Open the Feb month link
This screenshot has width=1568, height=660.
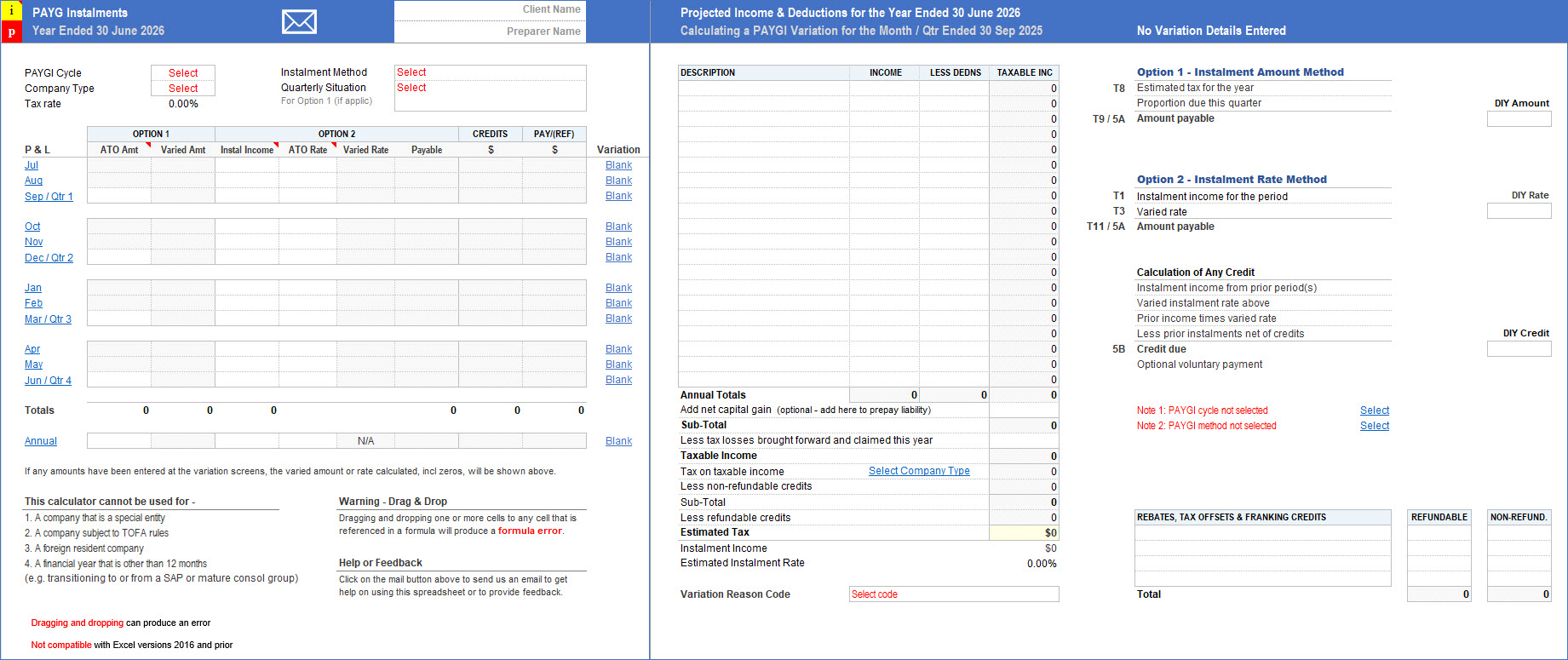(33, 303)
